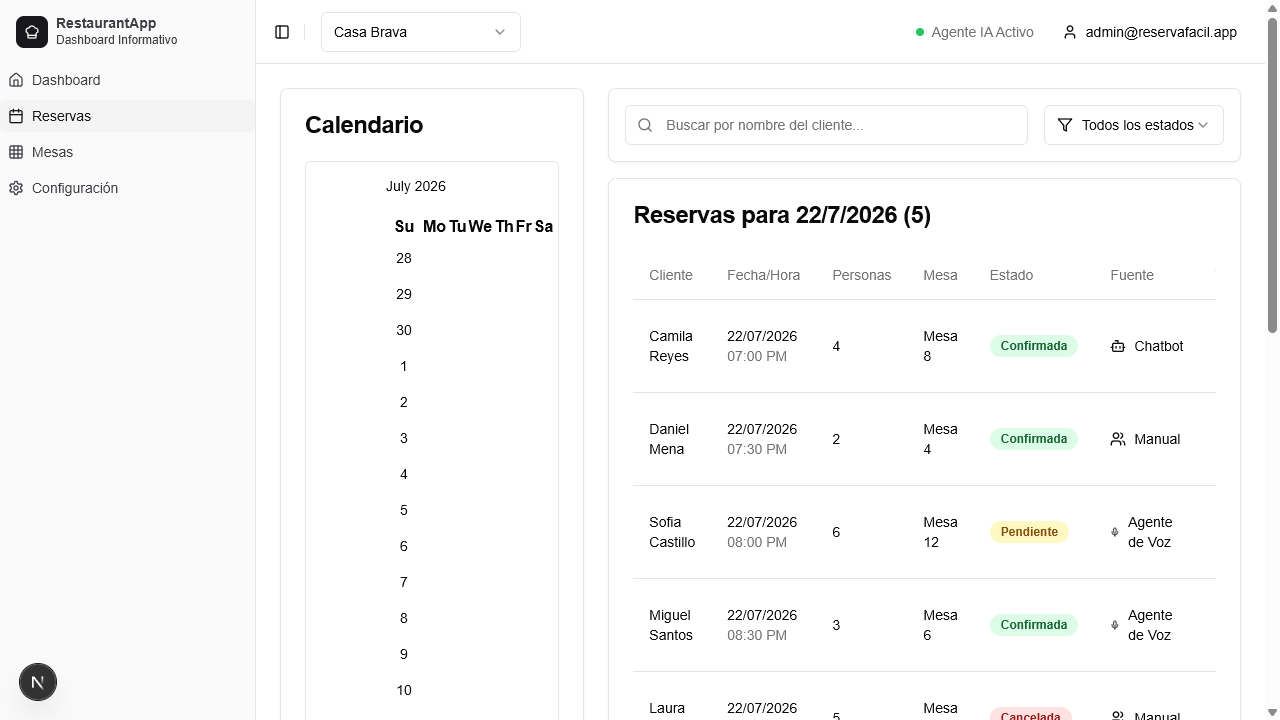This screenshot has height=720, width=1280.
Task: Expand the Todos los estados filter
Action: pos(1134,125)
